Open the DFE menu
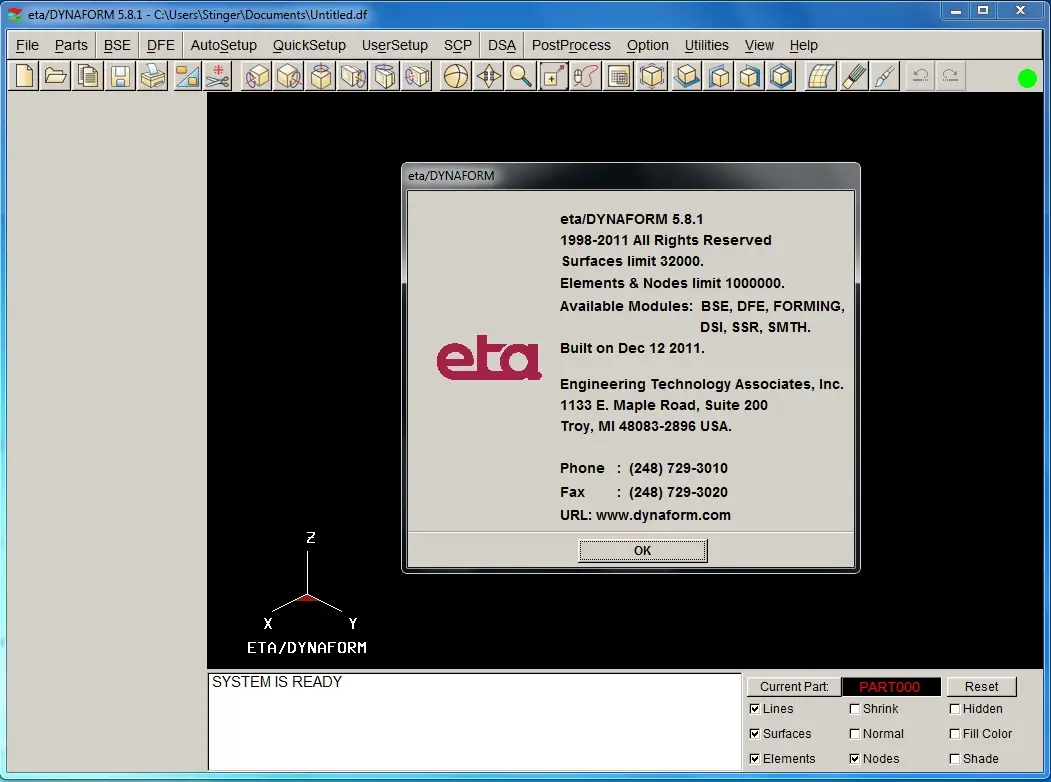Image resolution: width=1051 pixels, height=782 pixels. coord(161,45)
